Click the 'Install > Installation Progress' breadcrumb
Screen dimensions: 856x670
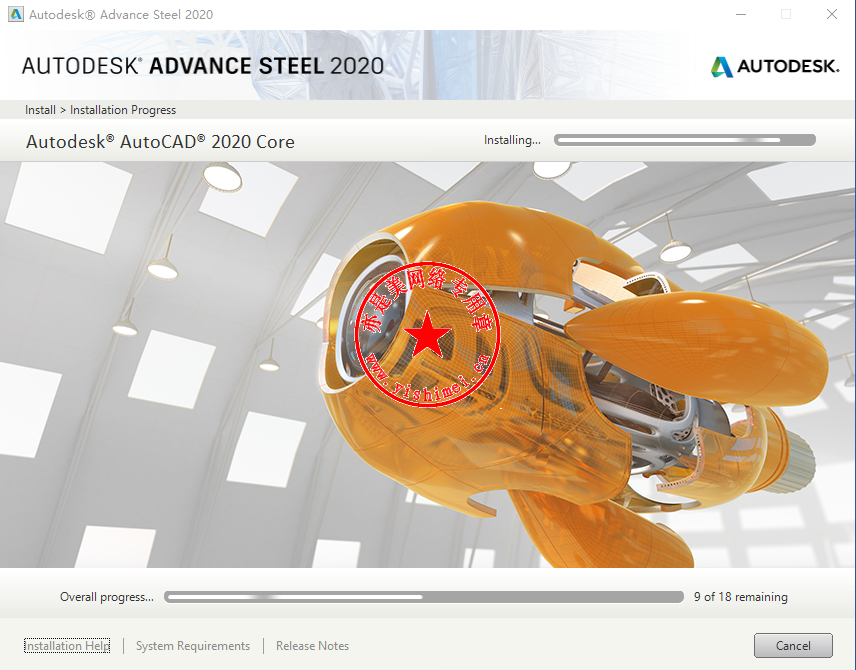(100, 110)
